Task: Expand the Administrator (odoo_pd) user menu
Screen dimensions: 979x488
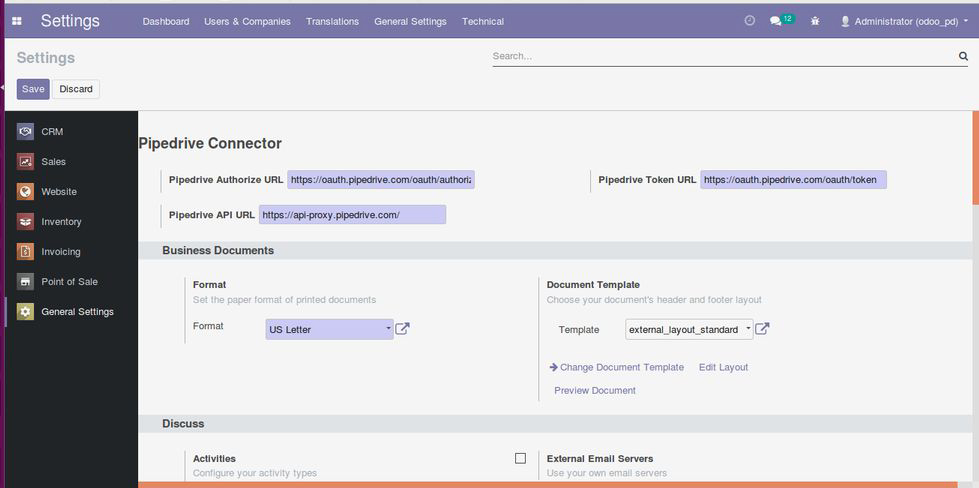Action: click(905, 21)
